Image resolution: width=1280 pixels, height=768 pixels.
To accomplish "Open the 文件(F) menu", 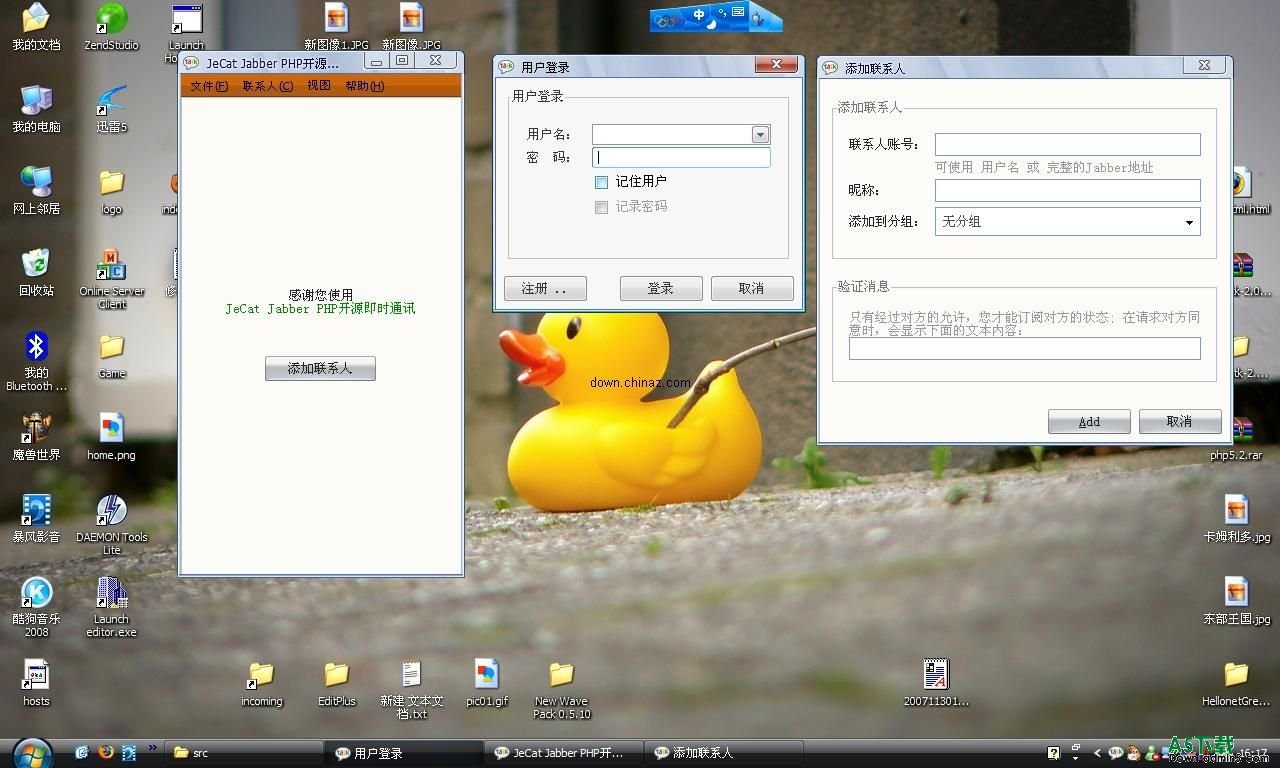I will (x=209, y=86).
